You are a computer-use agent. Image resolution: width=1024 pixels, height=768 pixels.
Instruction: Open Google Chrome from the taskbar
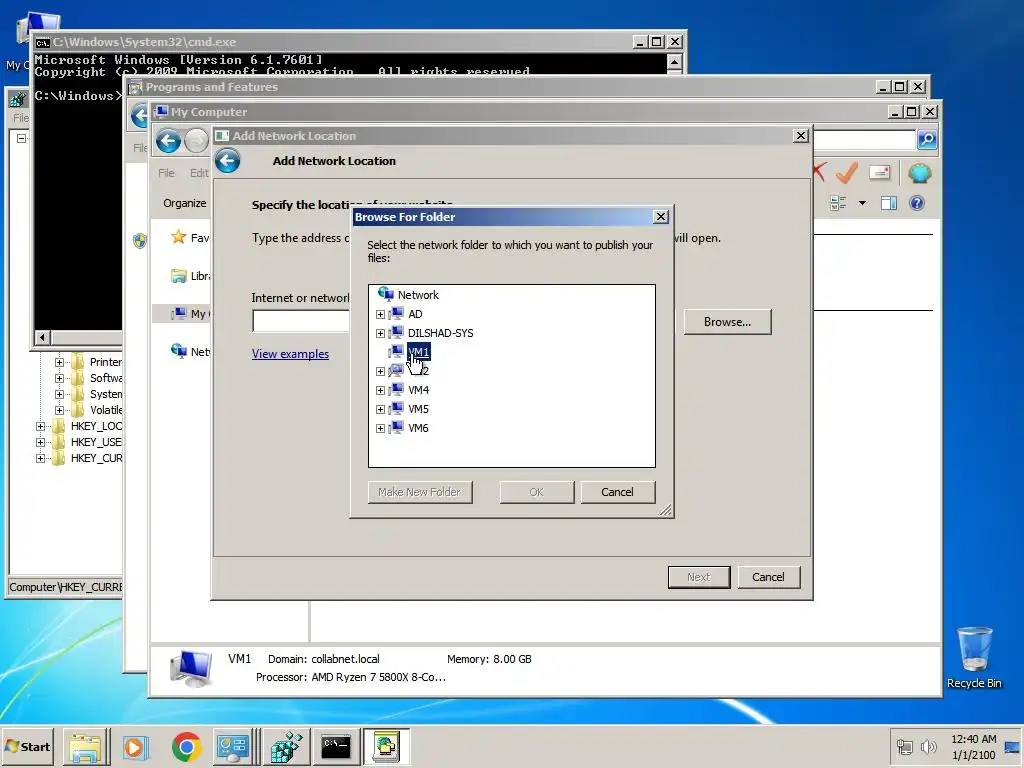click(186, 747)
